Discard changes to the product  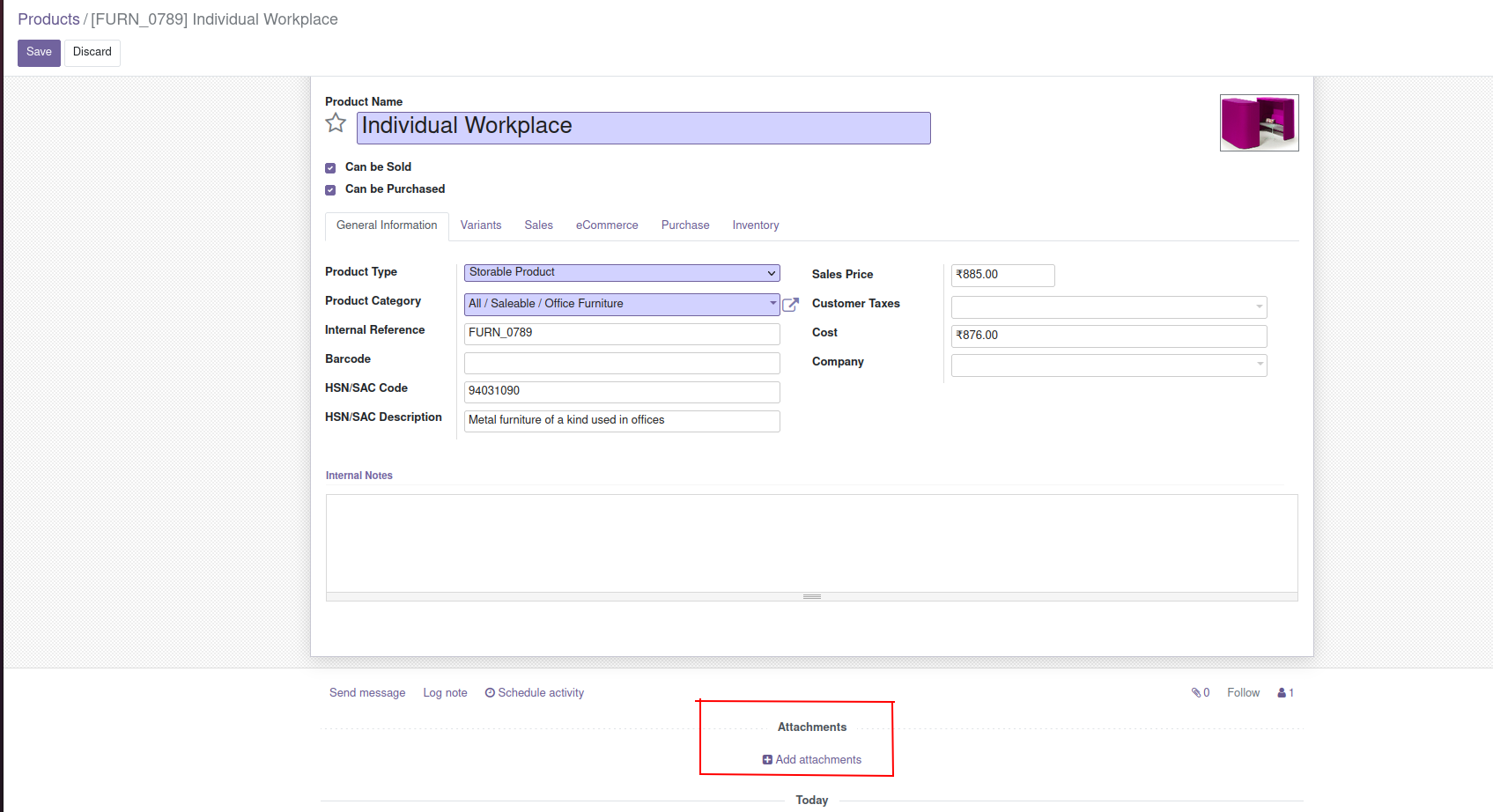(x=92, y=53)
